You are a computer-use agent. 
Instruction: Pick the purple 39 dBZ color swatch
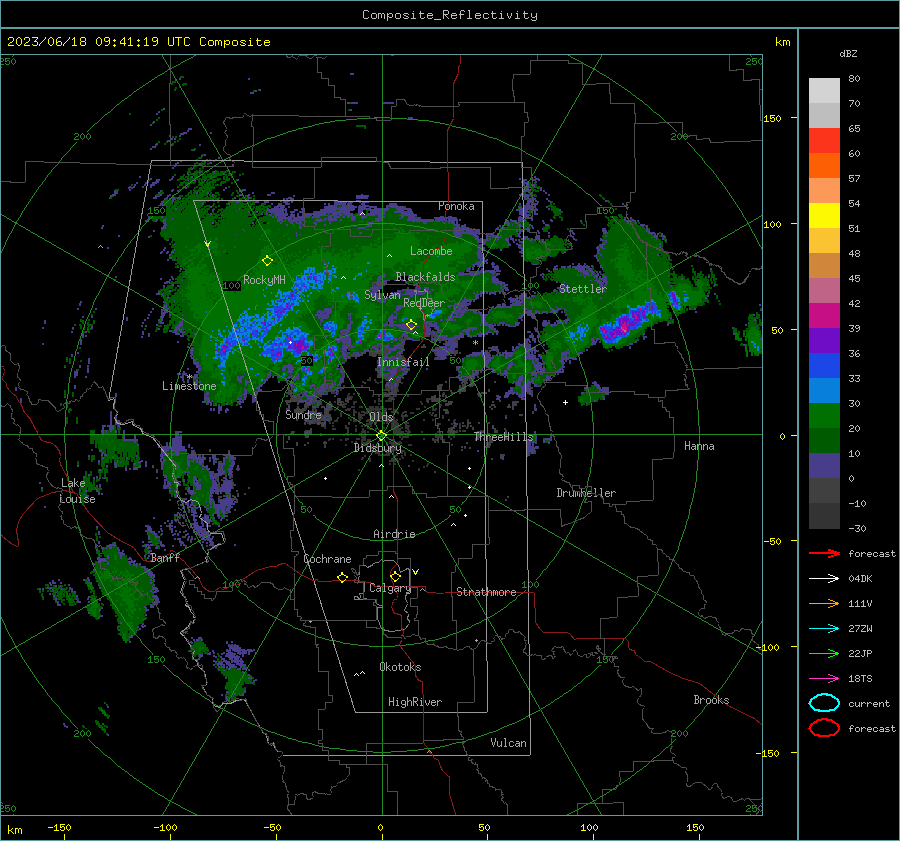coord(824,340)
